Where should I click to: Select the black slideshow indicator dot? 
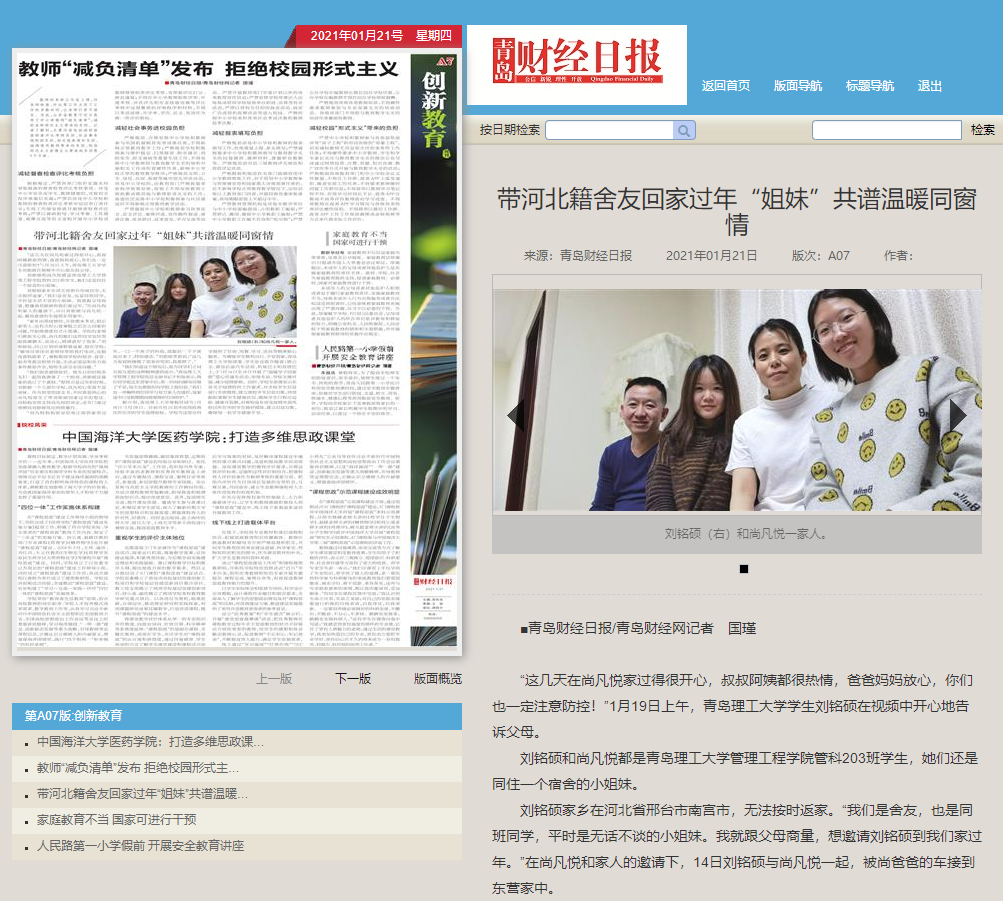[744, 569]
